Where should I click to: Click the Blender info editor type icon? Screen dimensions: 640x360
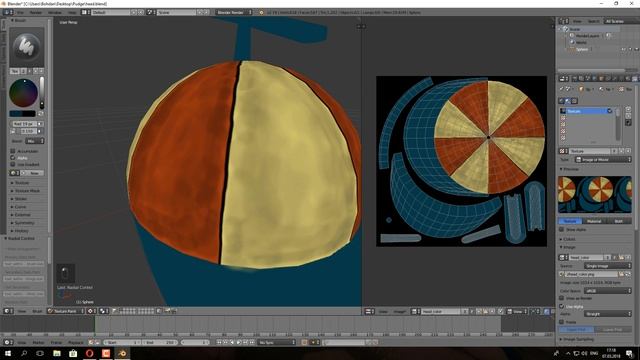[8, 12]
